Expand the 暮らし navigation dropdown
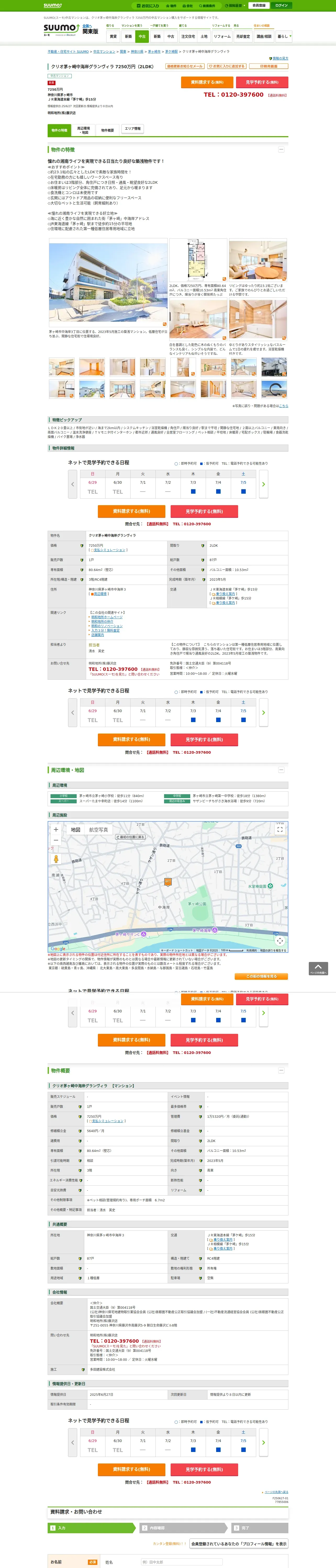 point(284,37)
